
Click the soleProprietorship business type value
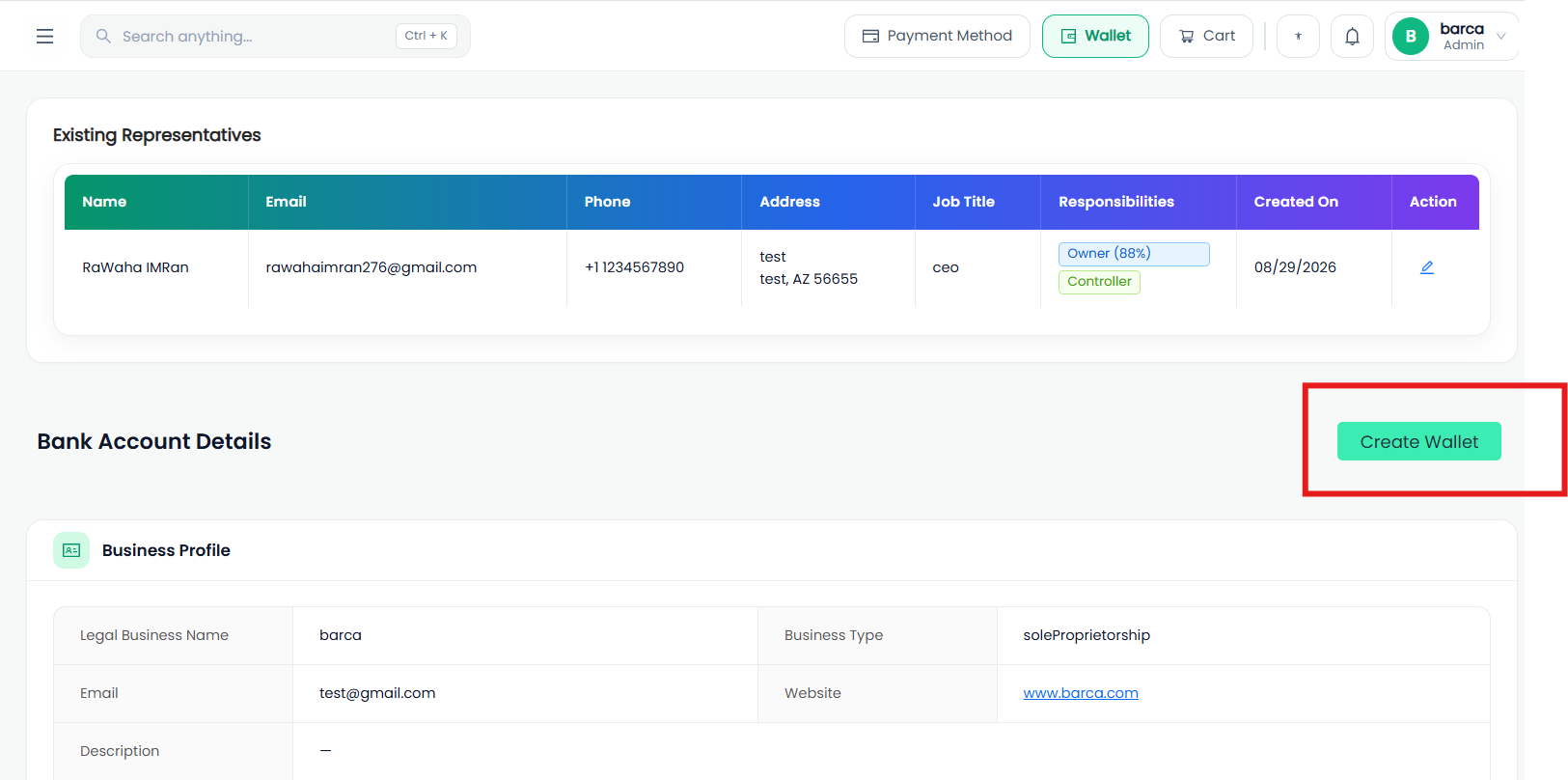(x=1087, y=635)
